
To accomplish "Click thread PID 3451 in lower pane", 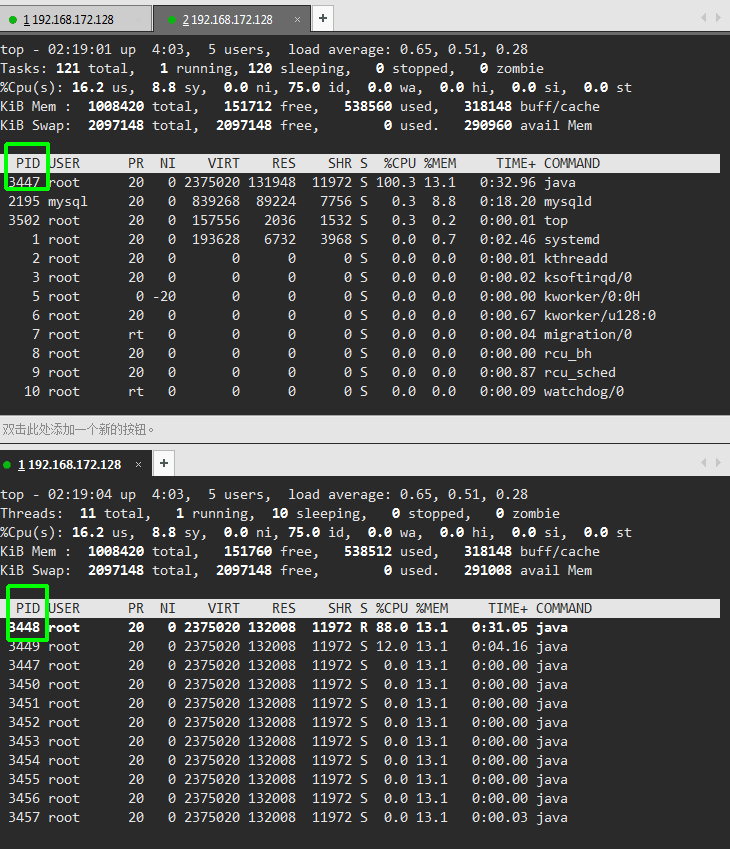I will click(24, 703).
